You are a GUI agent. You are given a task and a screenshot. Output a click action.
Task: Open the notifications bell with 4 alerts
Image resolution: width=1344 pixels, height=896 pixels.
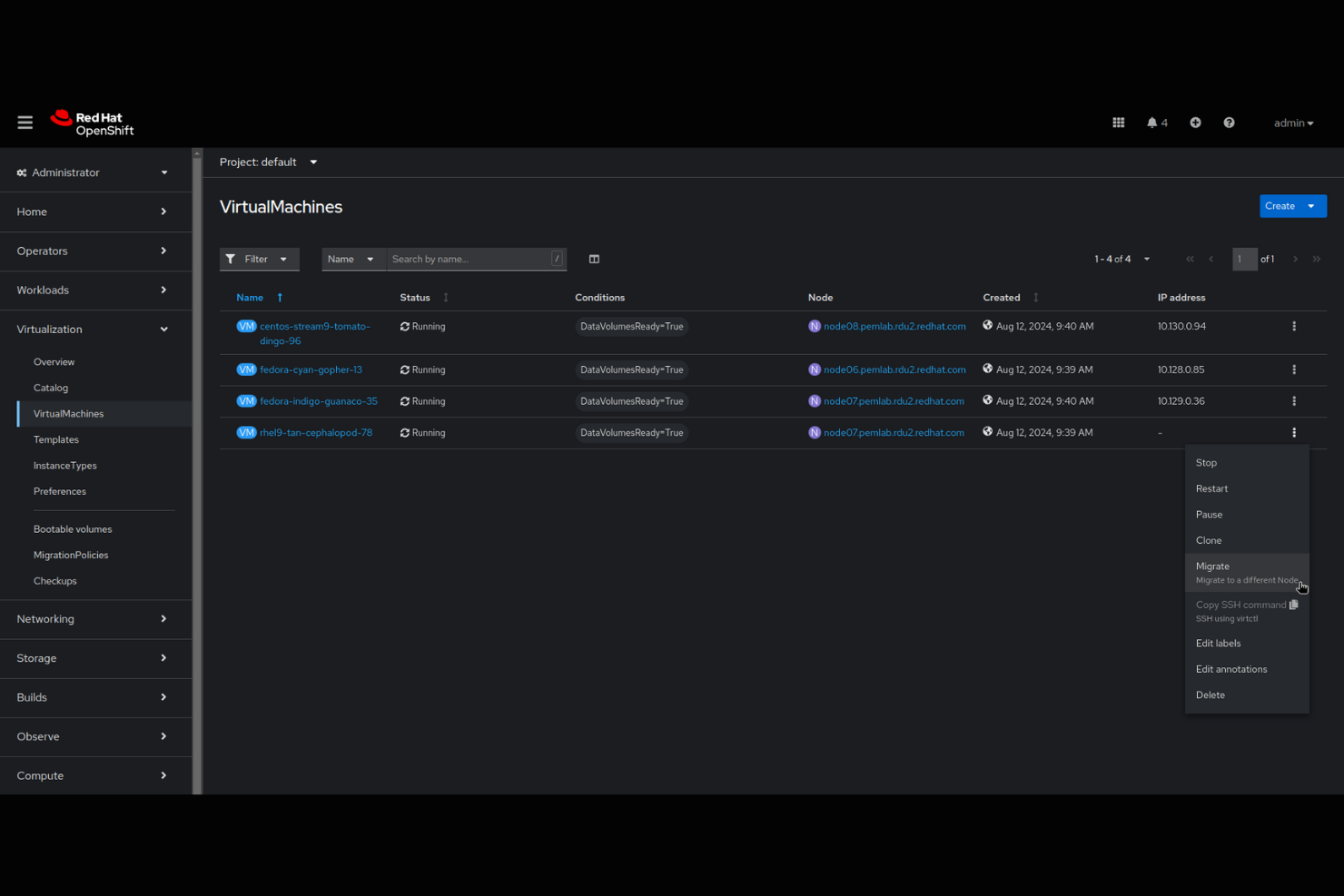pos(1152,122)
